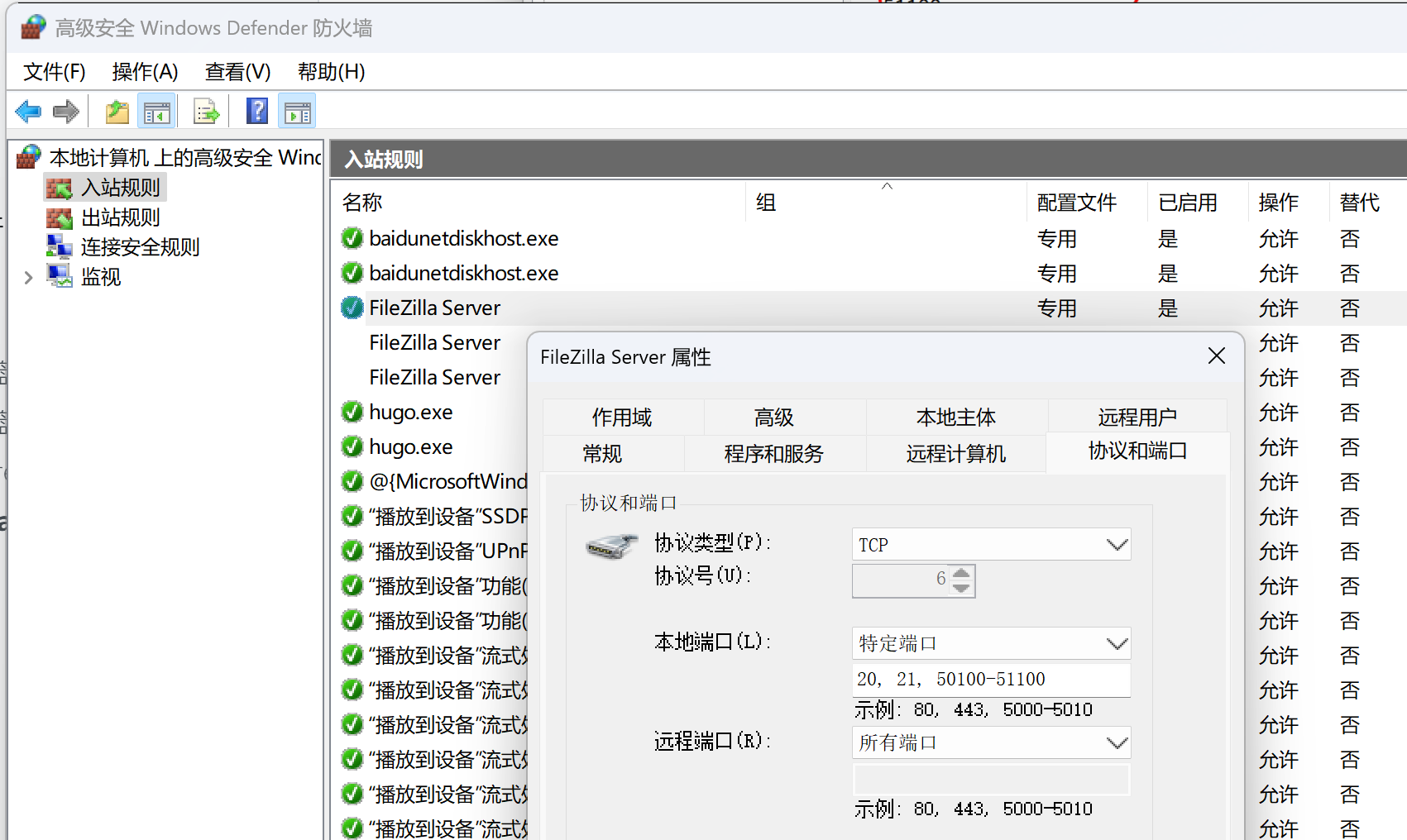Open the 帮助(H) menu
Viewport: 1407px width, 840px height.
pos(332,72)
